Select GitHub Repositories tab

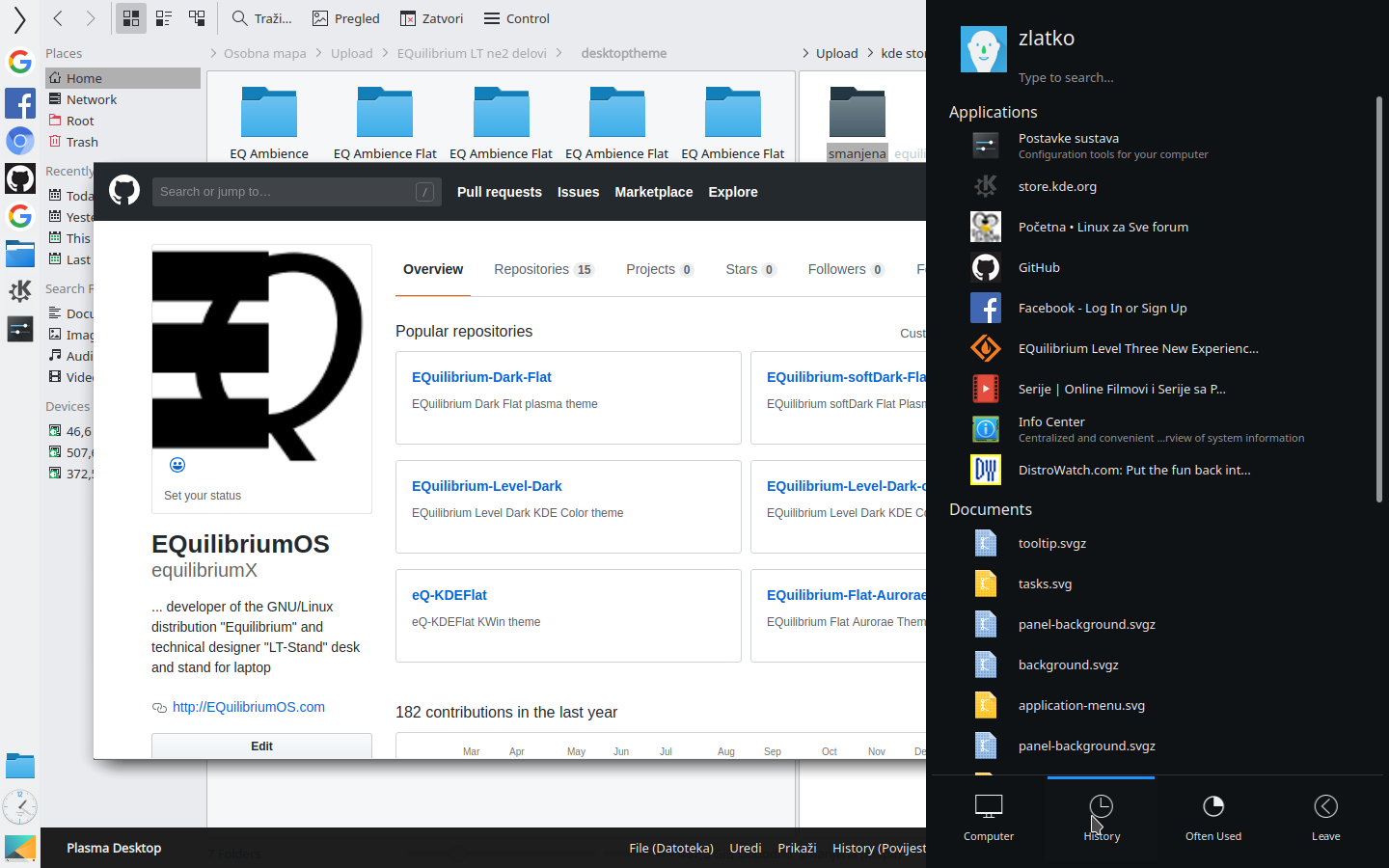pyautogui.click(x=544, y=270)
